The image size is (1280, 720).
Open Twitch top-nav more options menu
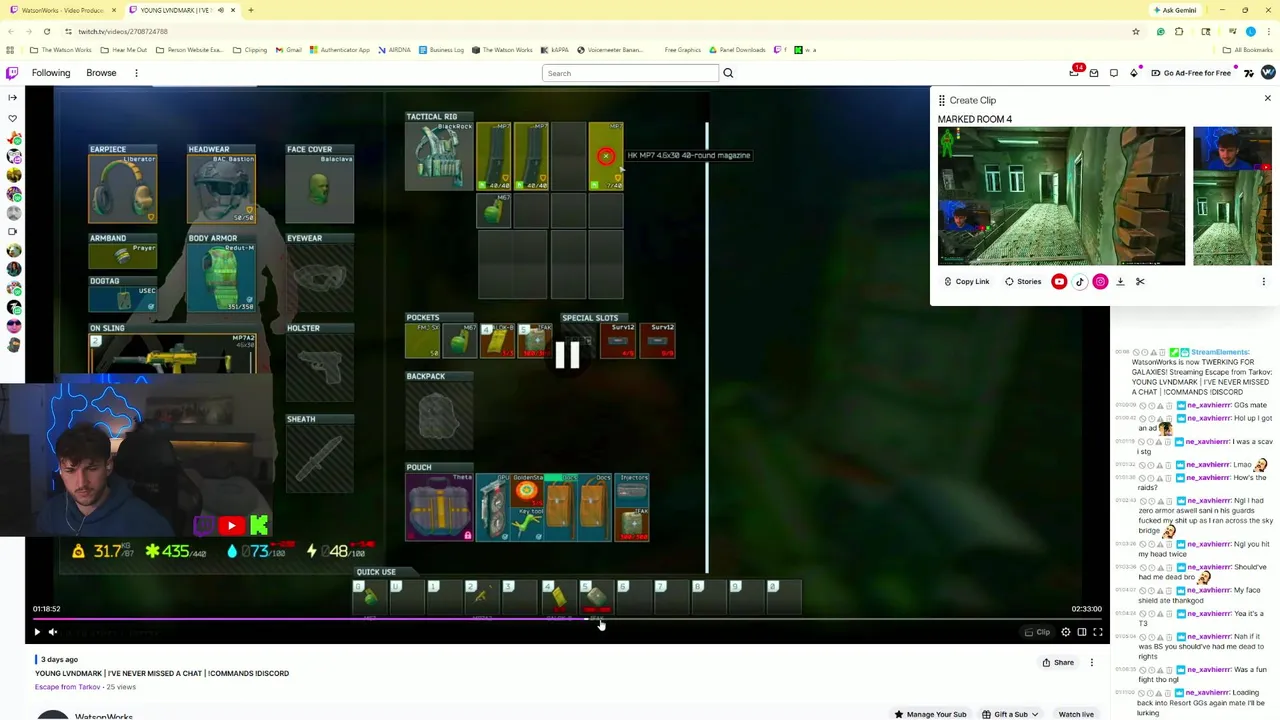(136, 73)
